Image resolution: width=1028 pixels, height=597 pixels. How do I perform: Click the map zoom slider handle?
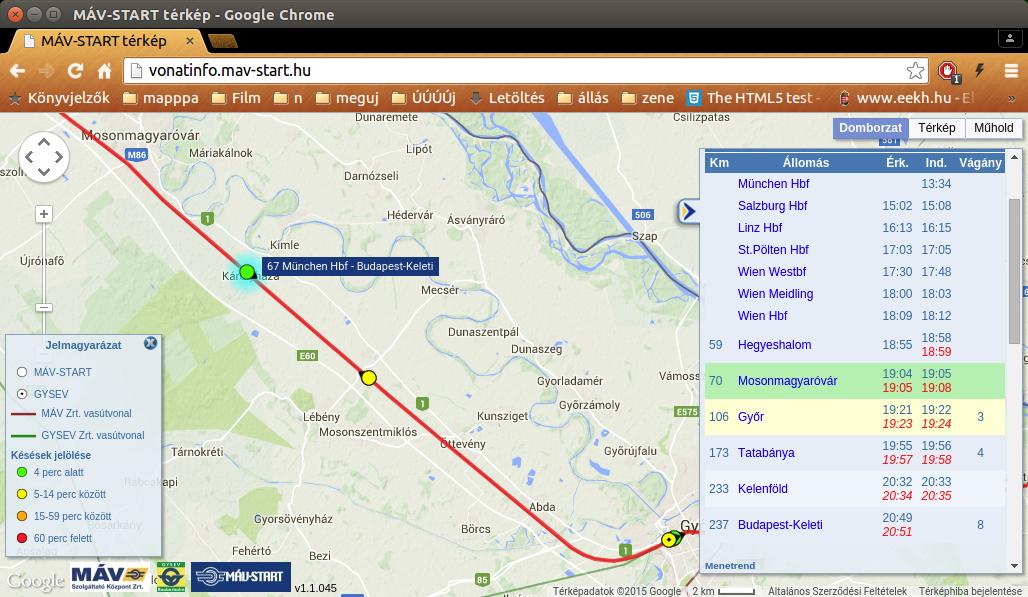44,307
